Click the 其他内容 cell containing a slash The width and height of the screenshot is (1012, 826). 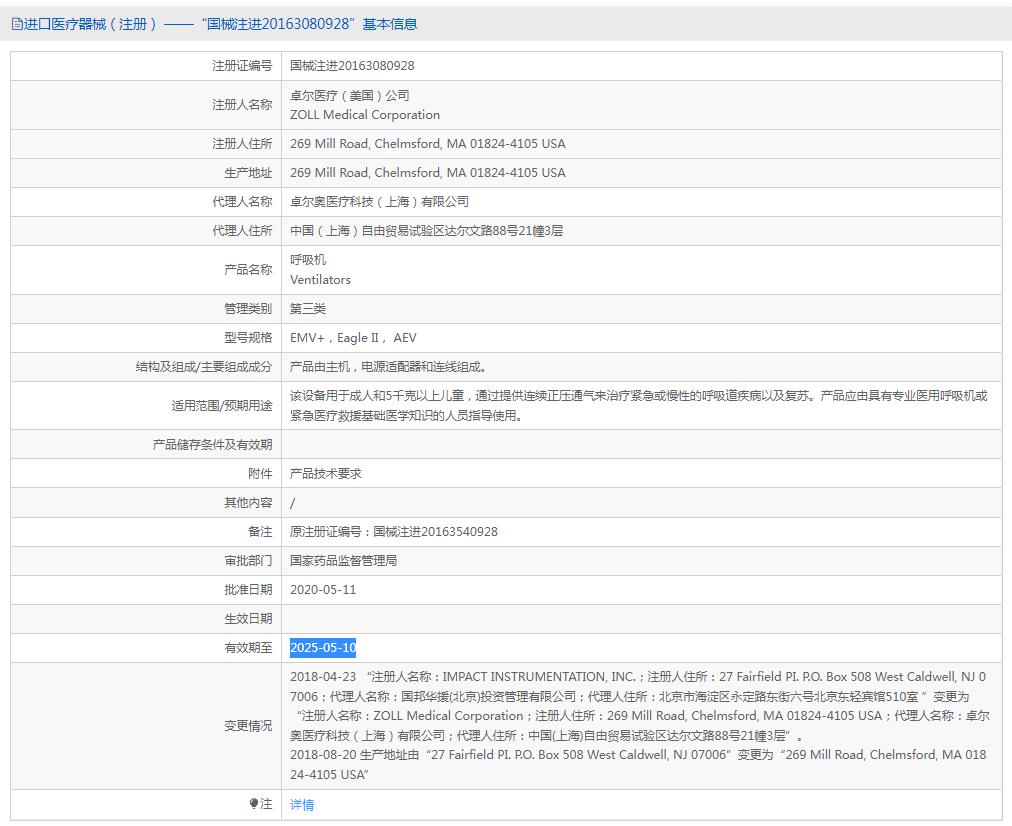click(293, 502)
